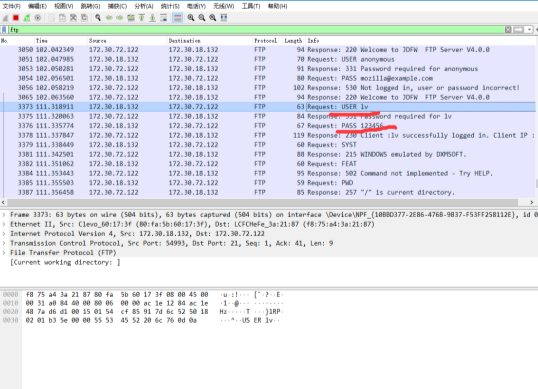The height and width of the screenshot is (389, 538).
Task: Expand Internet Protocol Version 4 row
Action: [4, 234]
